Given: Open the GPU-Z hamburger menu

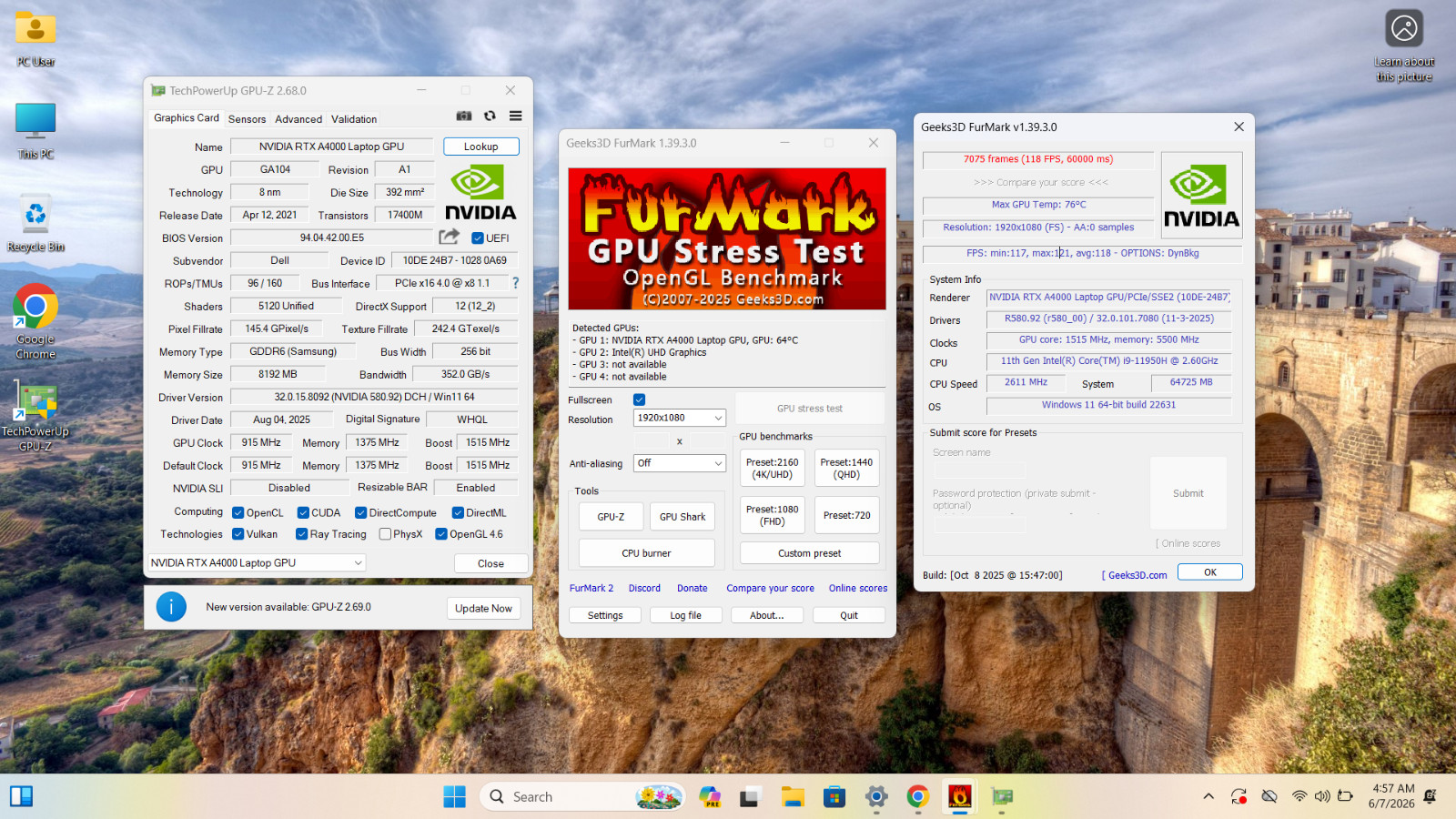Looking at the screenshot, I should tap(516, 116).
